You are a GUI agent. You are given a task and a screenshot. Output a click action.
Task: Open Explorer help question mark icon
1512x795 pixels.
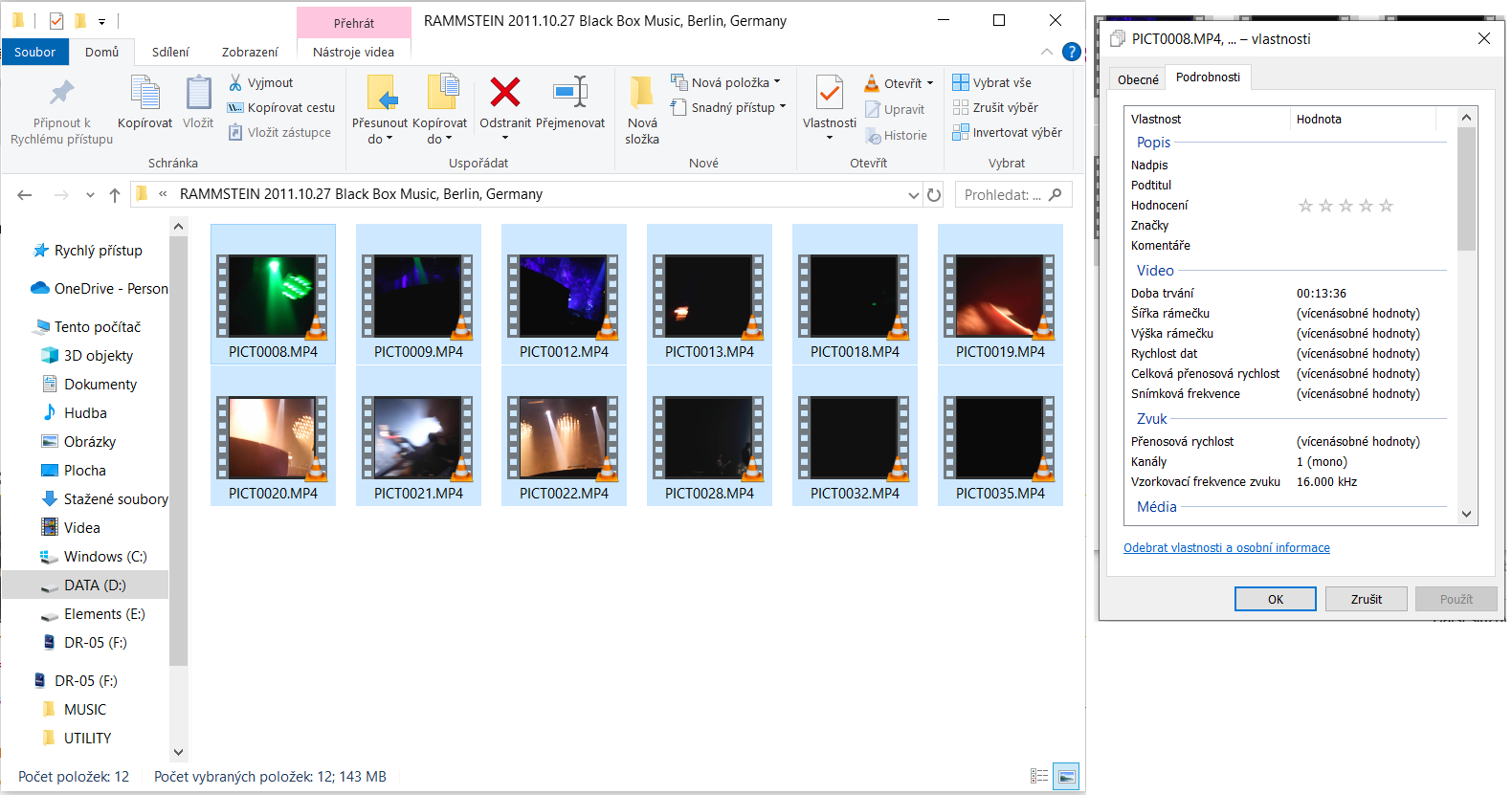(1072, 52)
